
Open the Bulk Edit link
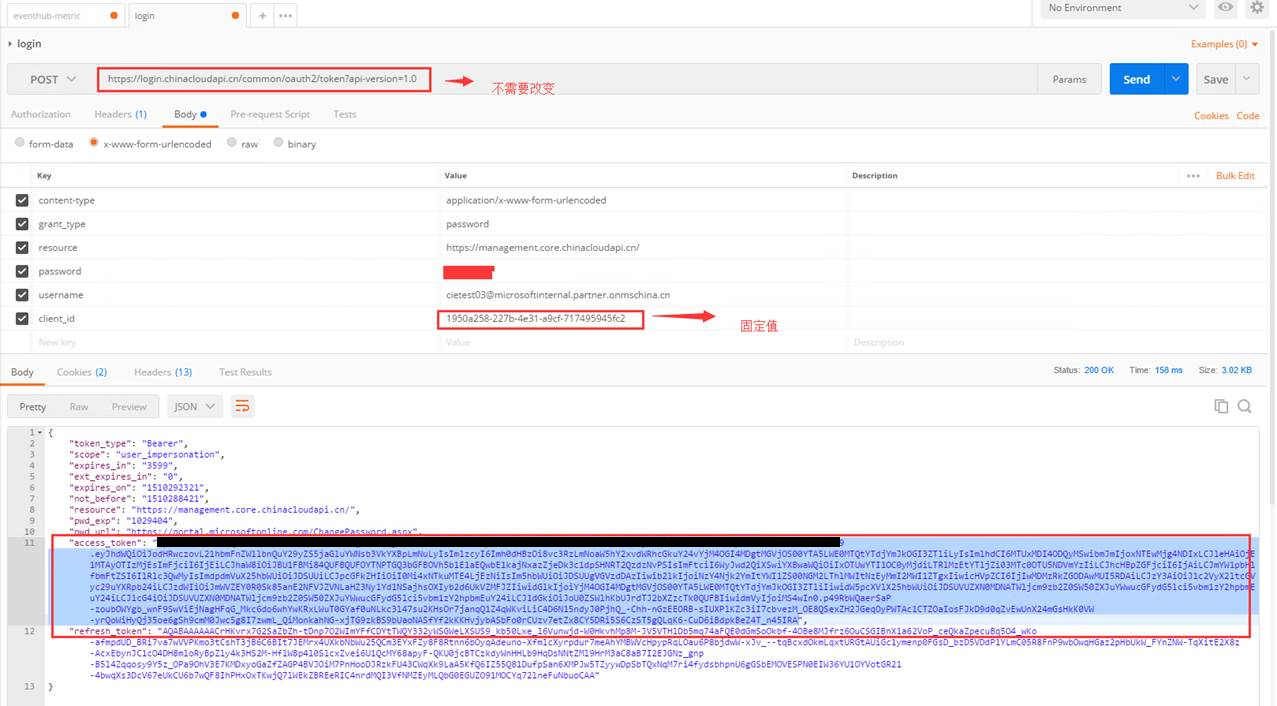(x=1235, y=176)
